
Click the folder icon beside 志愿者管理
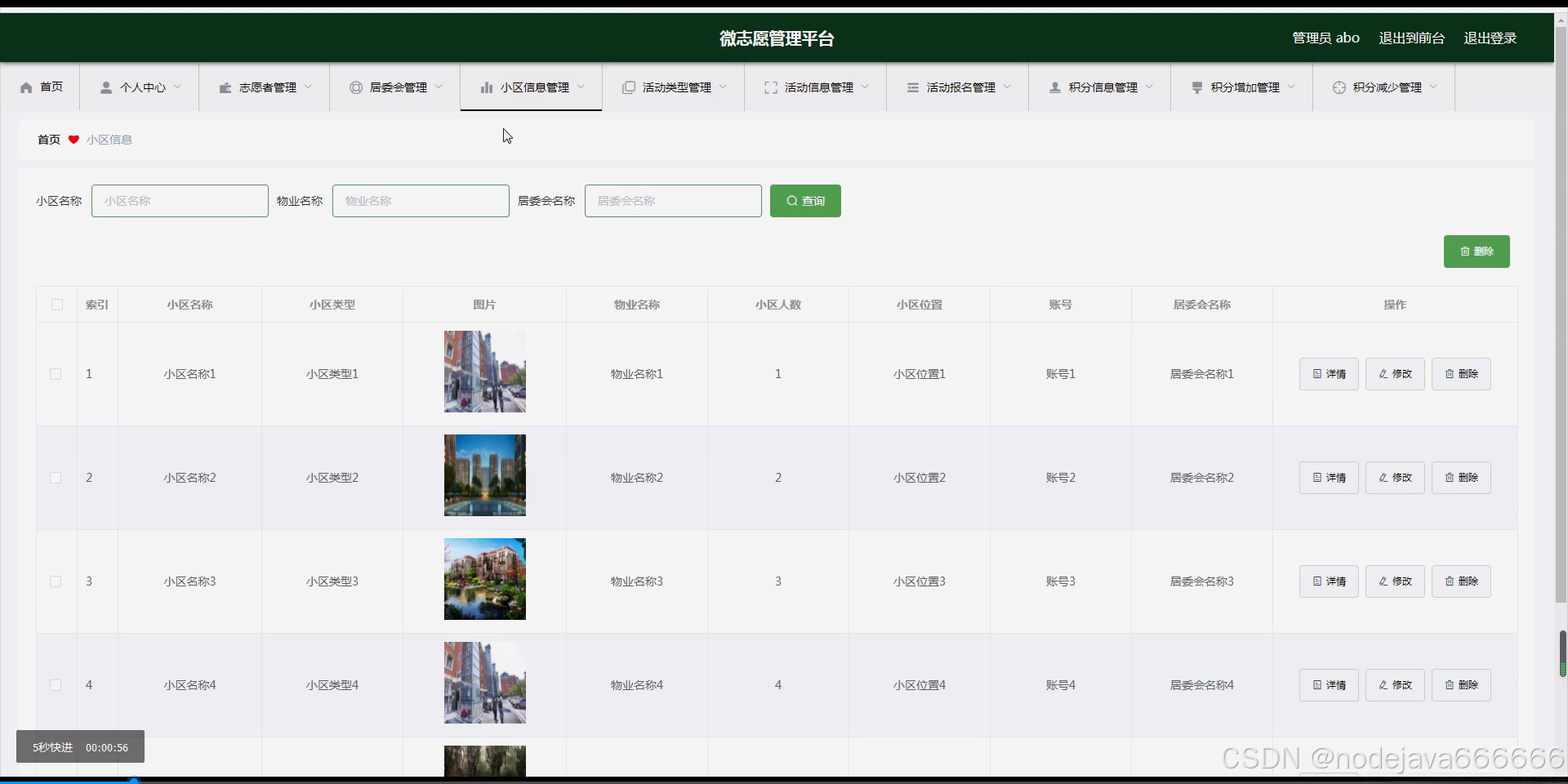click(x=225, y=87)
